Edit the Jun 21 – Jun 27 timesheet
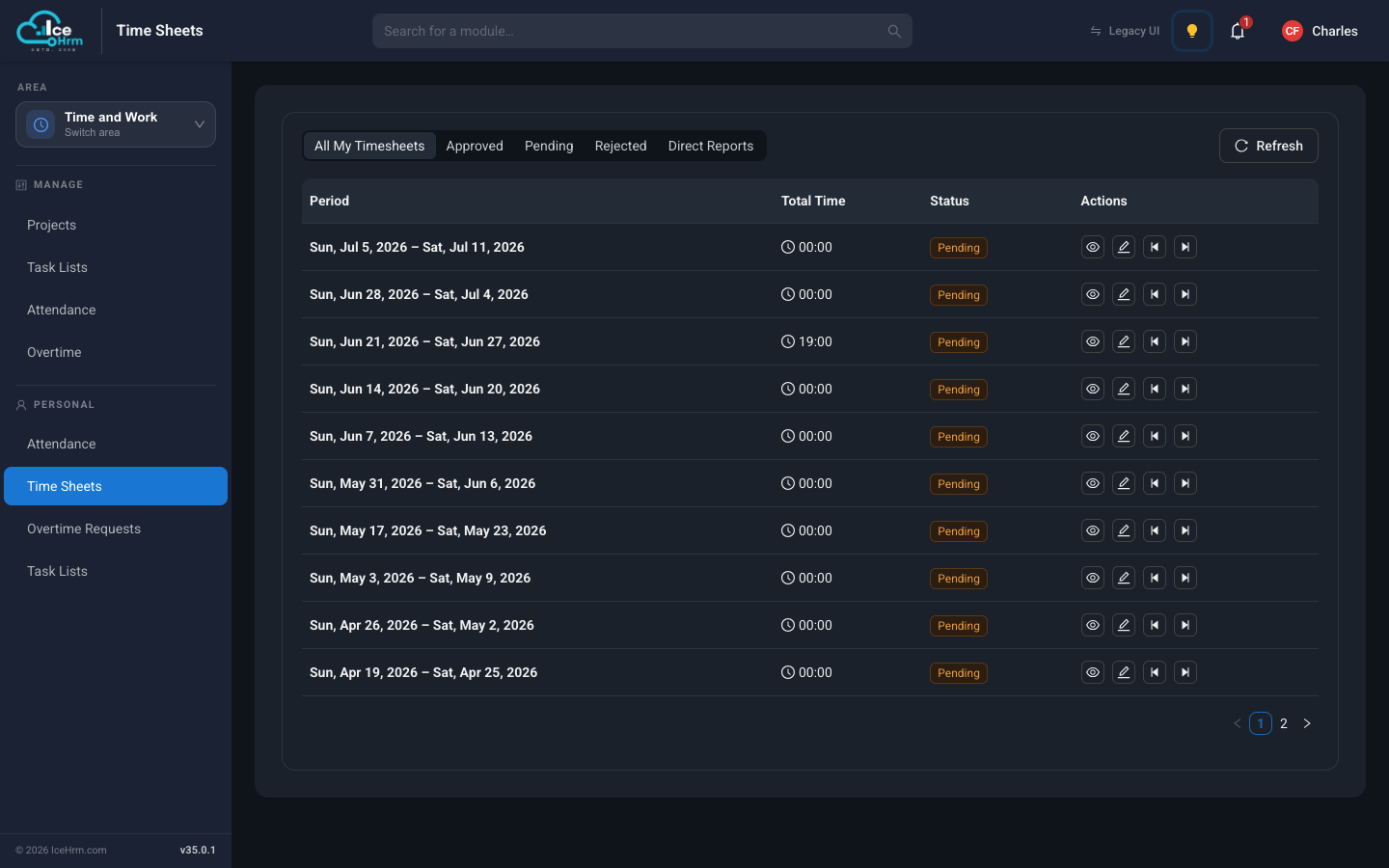Screen dimensions: 1389x868 pyautogui.click(x=1124, y=341)
